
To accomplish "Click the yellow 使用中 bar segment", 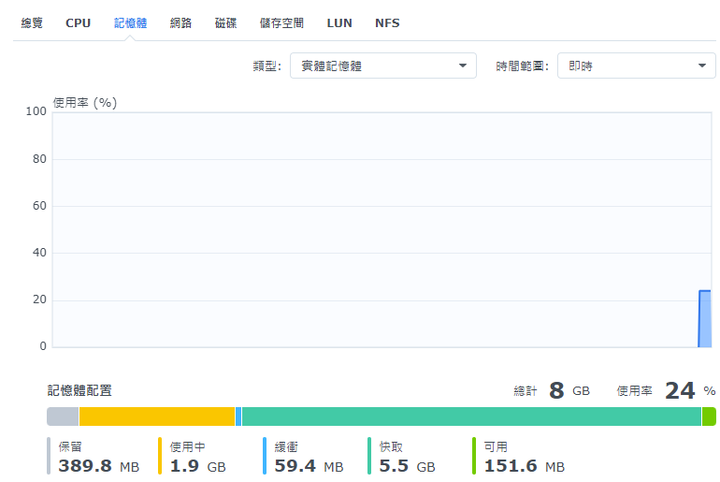I will (x=157, y=416).
